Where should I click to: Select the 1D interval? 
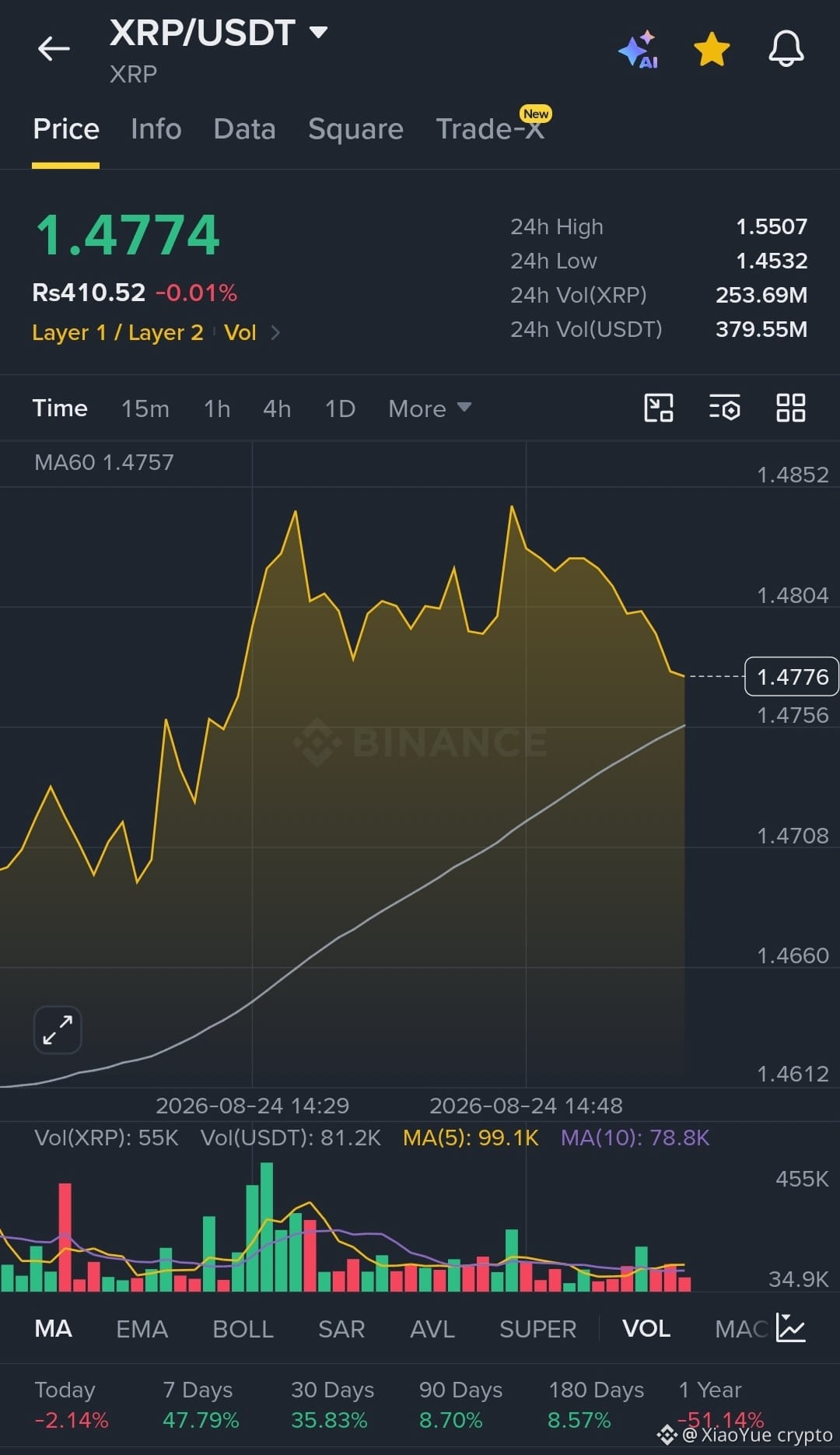coord(340,408)
